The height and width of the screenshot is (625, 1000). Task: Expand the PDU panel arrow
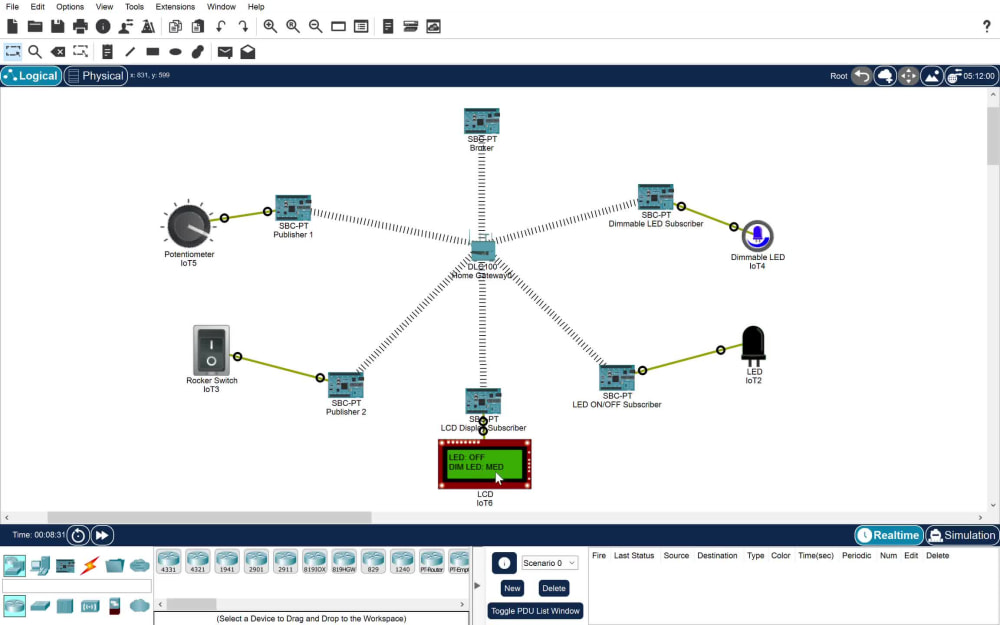tap(477, 585)
